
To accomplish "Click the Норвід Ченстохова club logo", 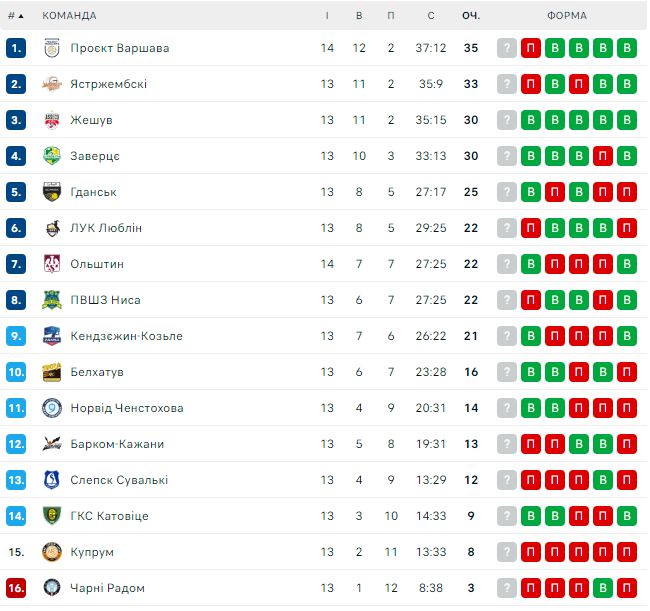I will 52,408.
